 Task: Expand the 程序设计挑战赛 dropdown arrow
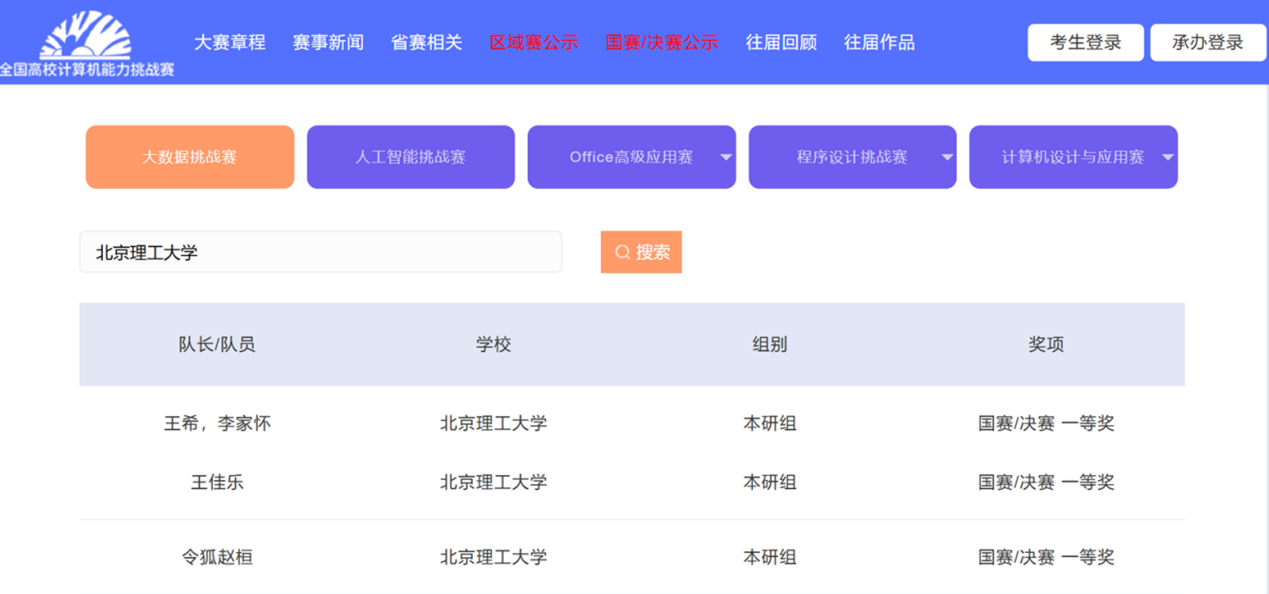coord(946,157)
